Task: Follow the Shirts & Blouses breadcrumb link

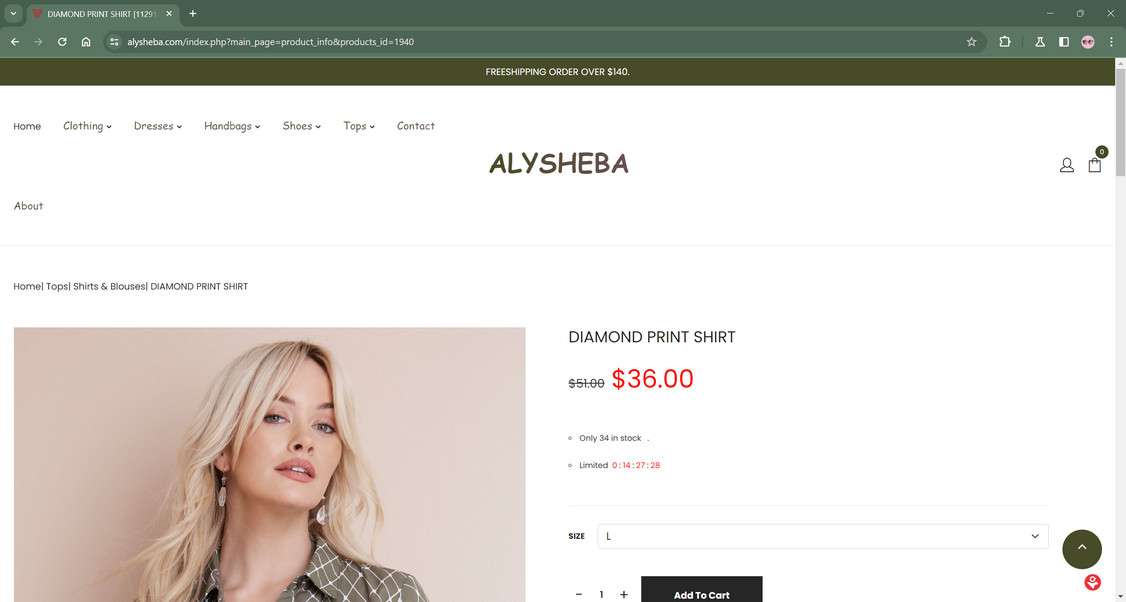Action: 108,286
